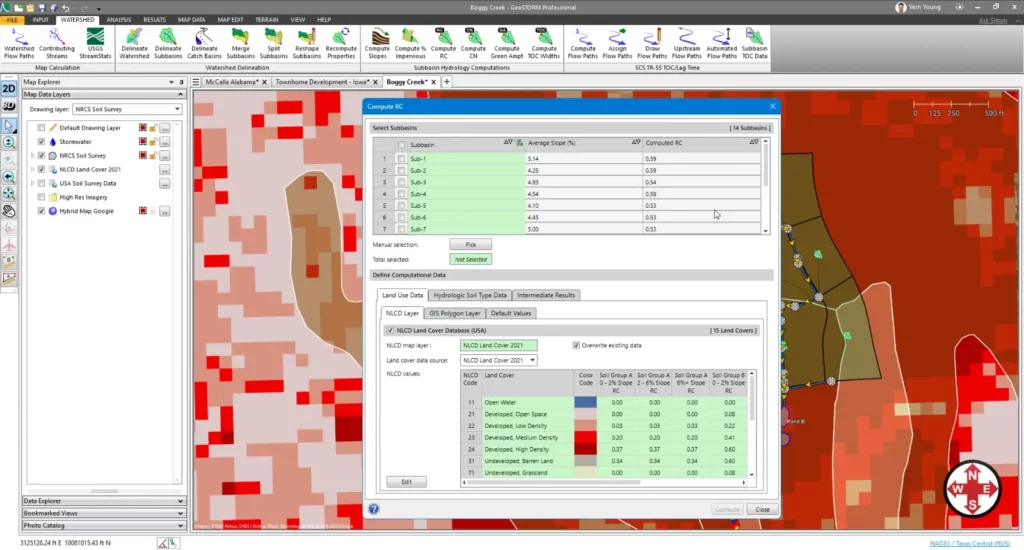This screenshot has width=1024, height=550.
Task: Open Compute % Impervious command
Action: (x=410, y=44)
